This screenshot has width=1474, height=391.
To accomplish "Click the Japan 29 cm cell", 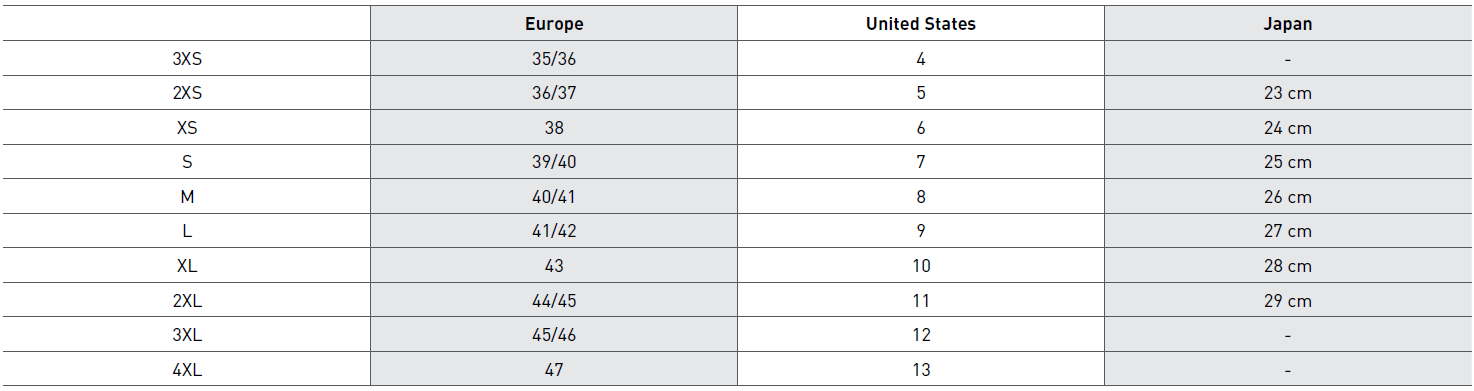I will point(1287,300).
